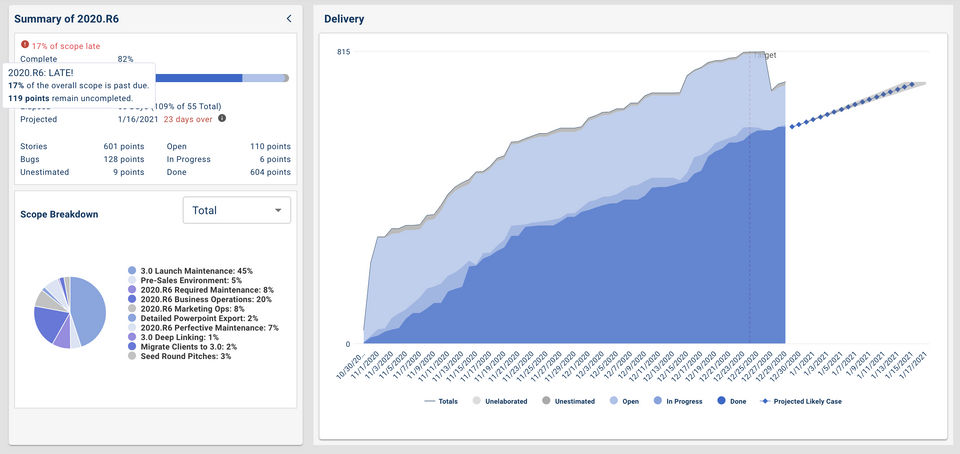Click the Migrate Clients to 3.0 entry
The image size is (960, 454).
189,346
